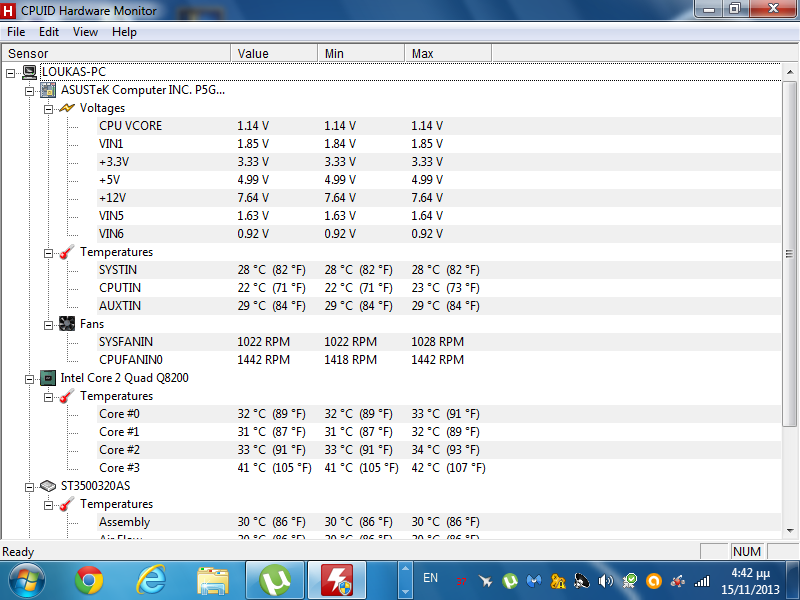Click the airplane-shaped tray icon
Viewport: 800px width, 600px height.
pyautogui.click(x=486, y=581)
